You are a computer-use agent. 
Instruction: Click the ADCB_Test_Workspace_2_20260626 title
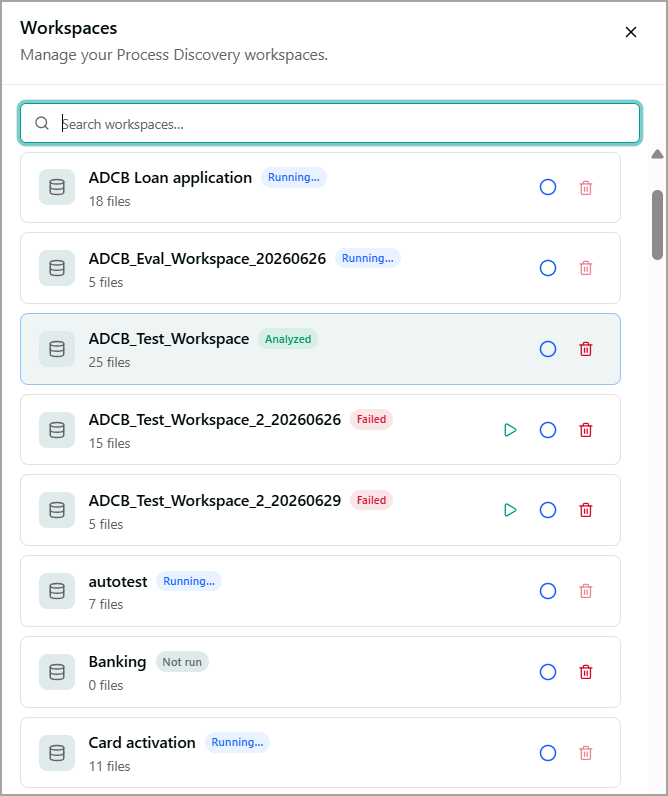215,420
